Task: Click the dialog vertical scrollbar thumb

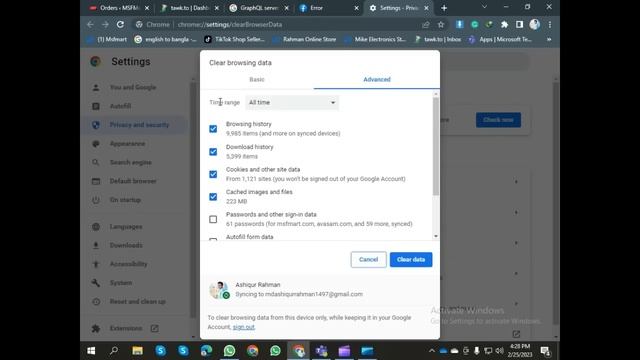Action: pyautogui.click(x=436, y=146)
